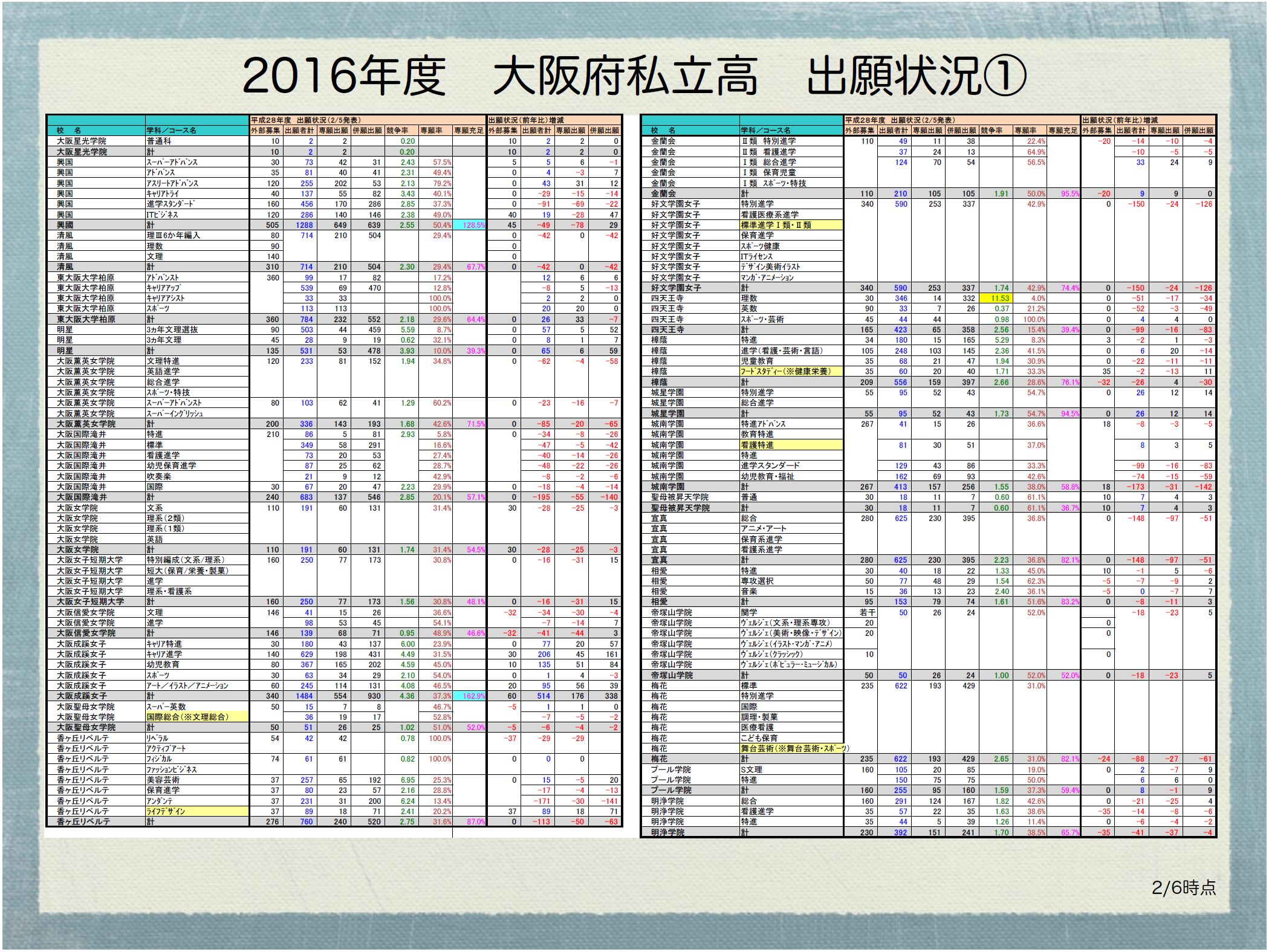Click the ITライセンス course cell
The width and height of the screenshot is (1269, 952).
coord(791,256)
